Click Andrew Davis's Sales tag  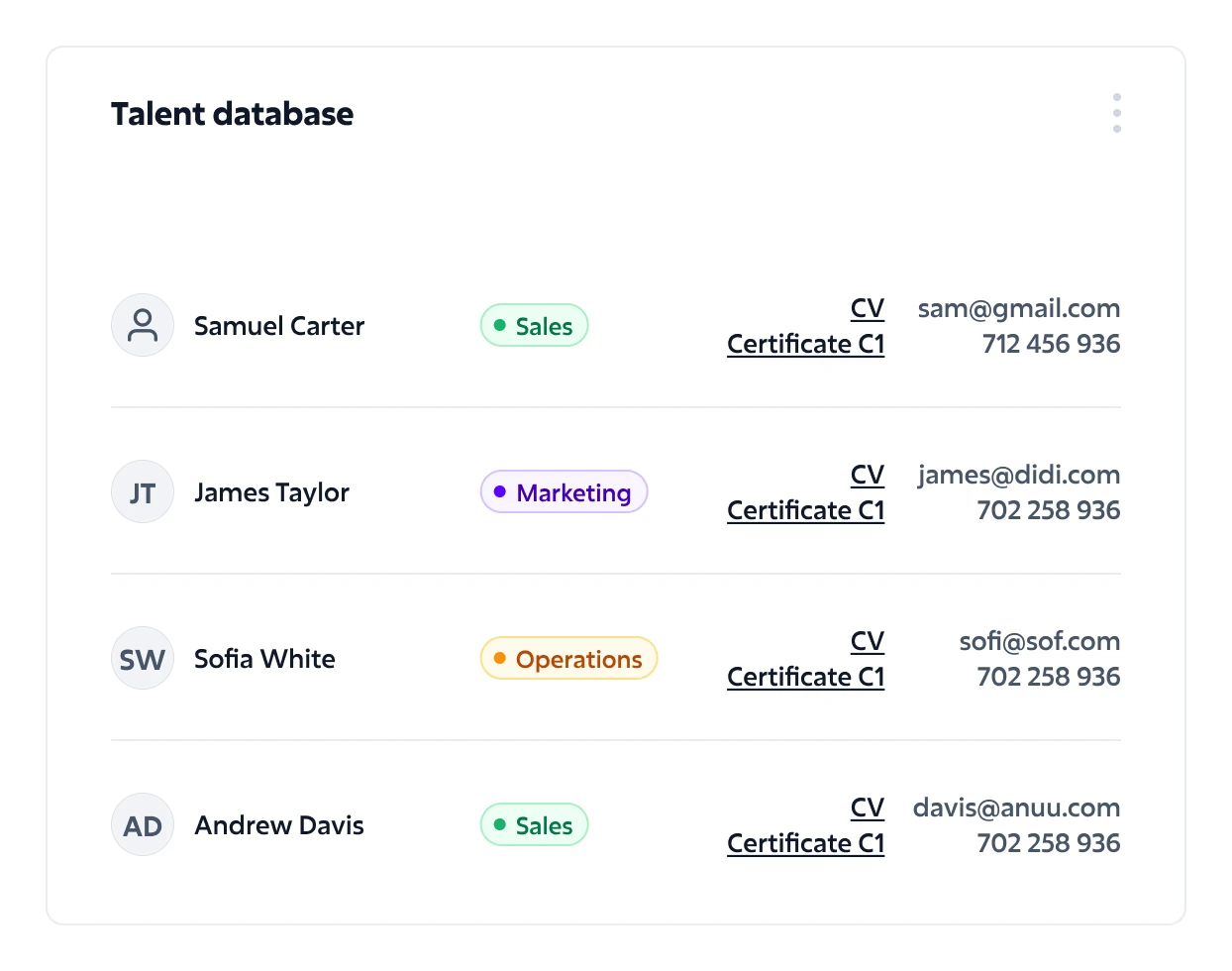(534, 825)
